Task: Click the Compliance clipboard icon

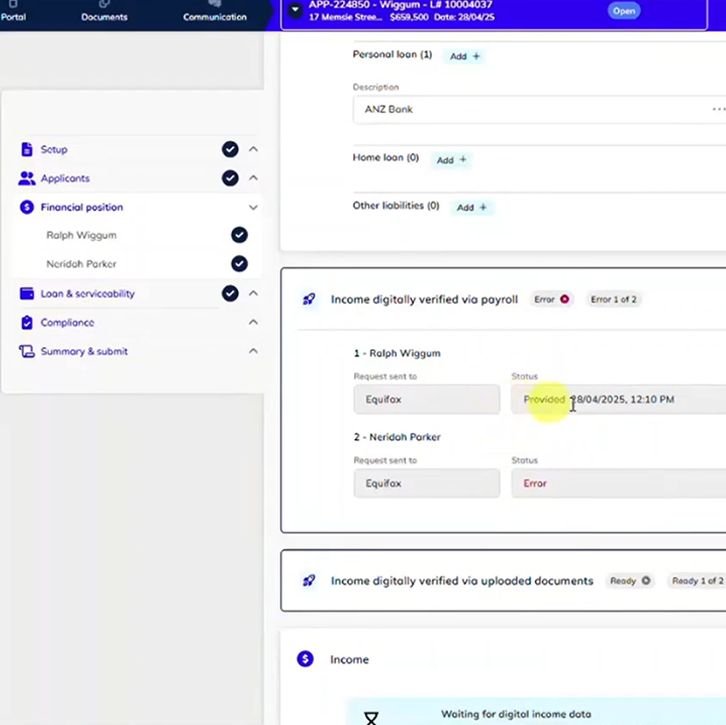Action: point(27,323)
